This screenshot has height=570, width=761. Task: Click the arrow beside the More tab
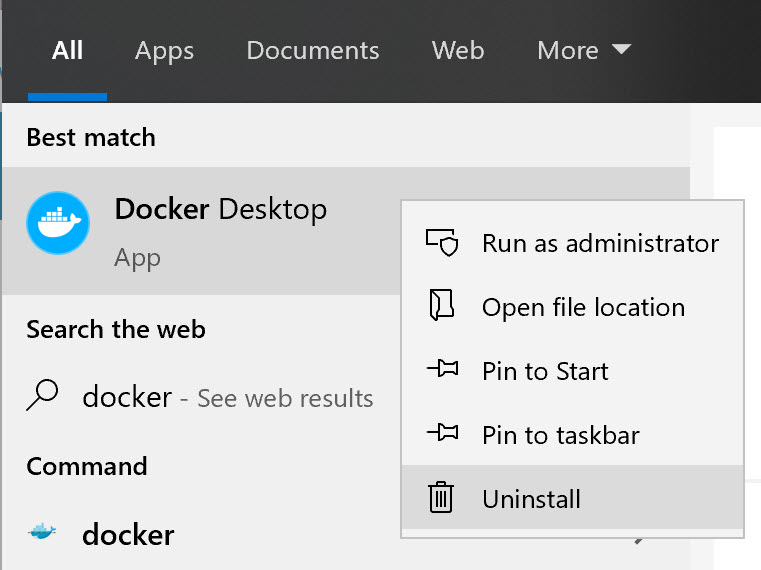tap(621, 49)
